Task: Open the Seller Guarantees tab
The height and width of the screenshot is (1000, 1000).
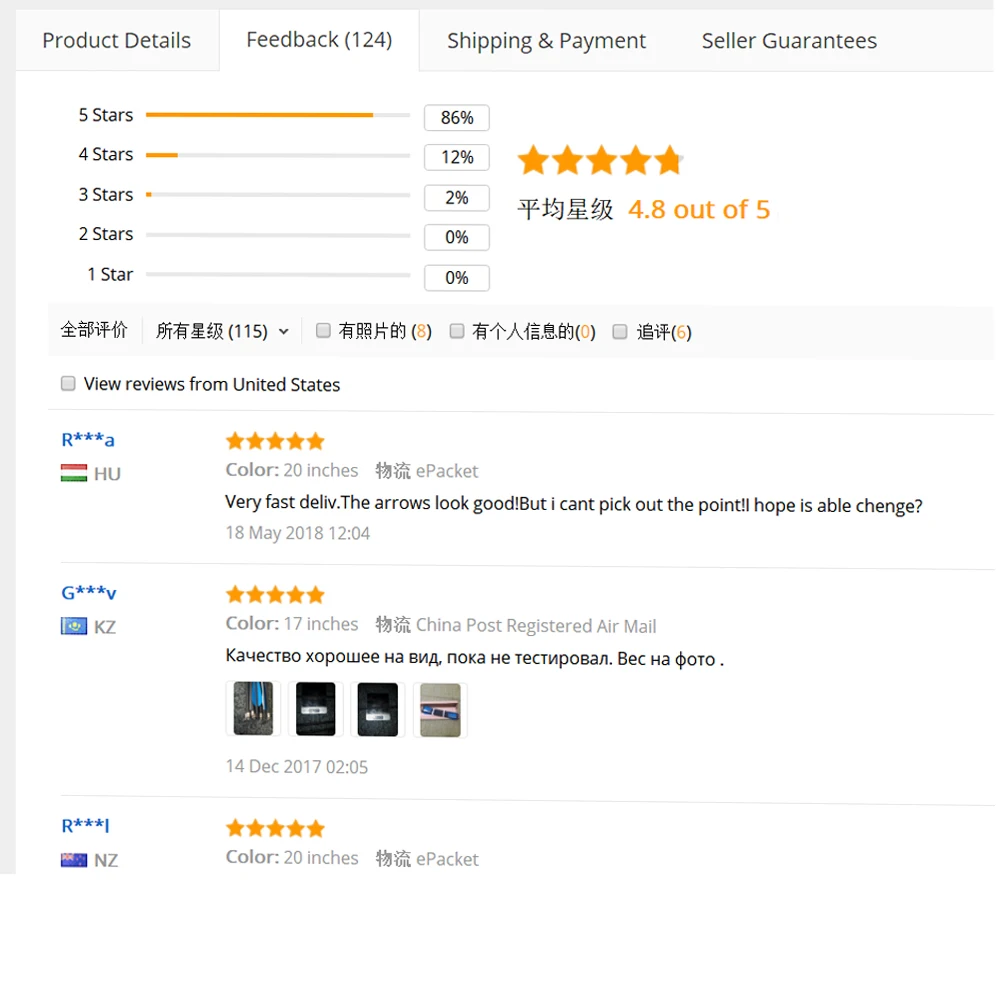Action: pyautogui.click(x=789, y=41)
